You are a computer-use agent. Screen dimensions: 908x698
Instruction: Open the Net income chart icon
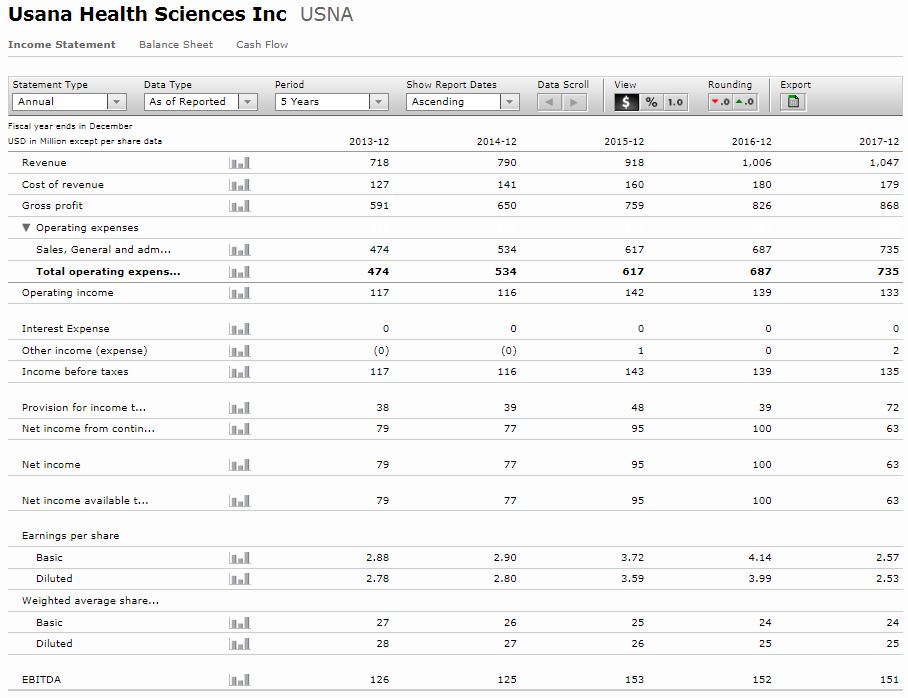tap(240, 465)
